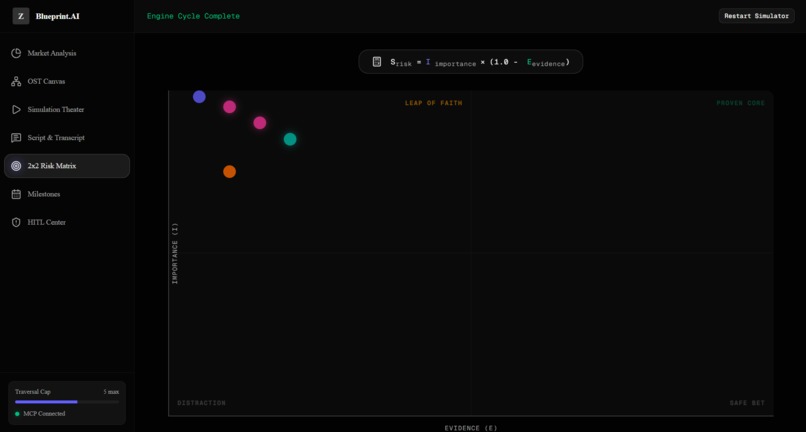Viewport: 806px width, 432px height.
Task: Click the 2x2 Risk Matrix target icon
Action: (x=16, y=166)
